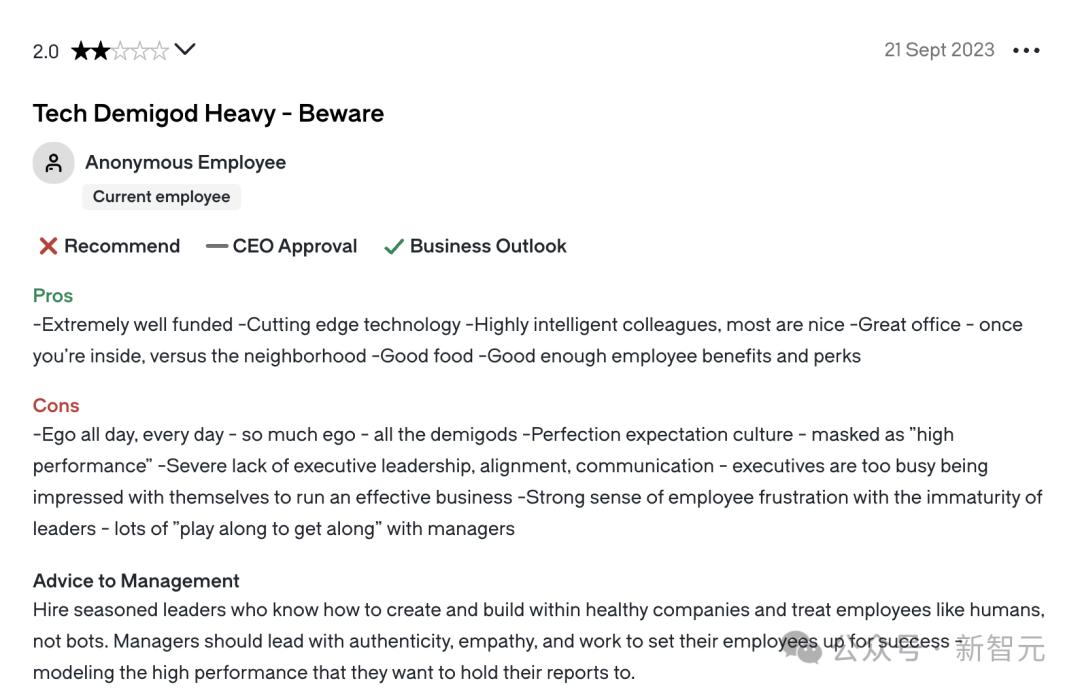The width and height of the screenshot is (1080, 692).
Task: Click the grey dash CEO Approval icon
Action: point(216,246)
